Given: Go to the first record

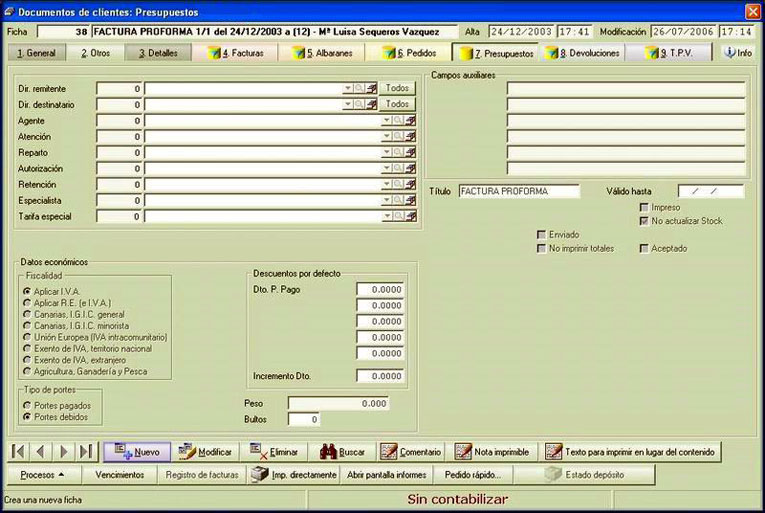Looking at the screenshot, I should point(18,451).
